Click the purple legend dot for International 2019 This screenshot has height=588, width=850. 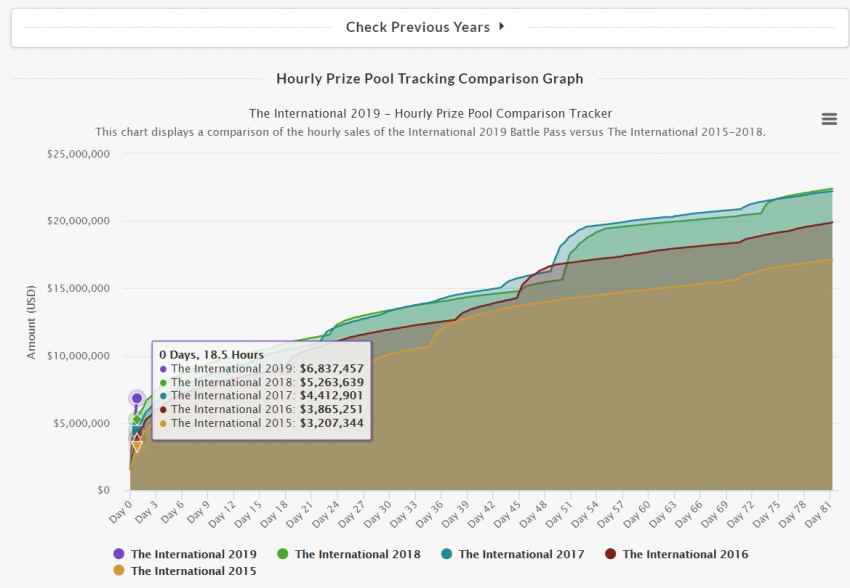pyautogui.click(x=119, y=554)
